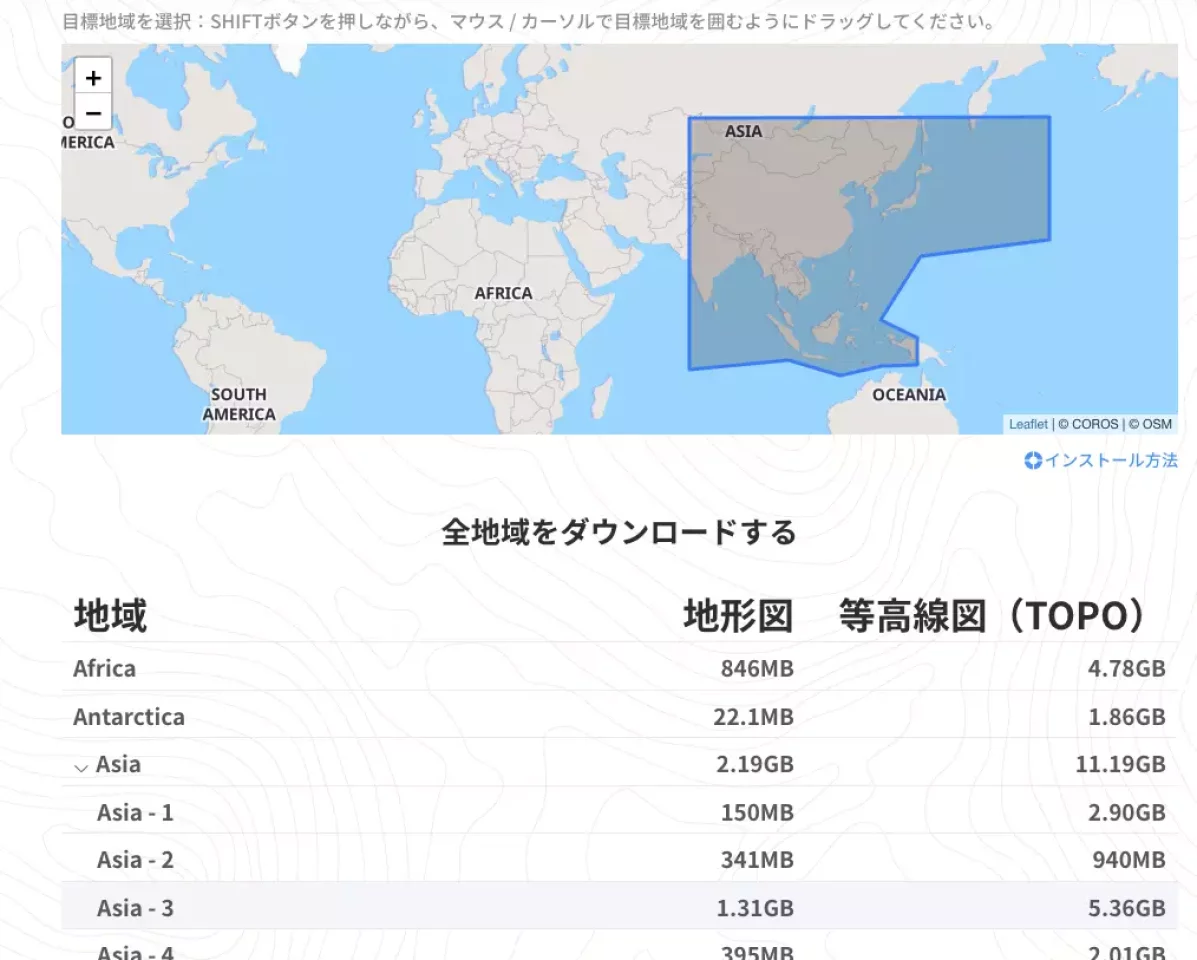Zoom out on the map

(93, 113)
